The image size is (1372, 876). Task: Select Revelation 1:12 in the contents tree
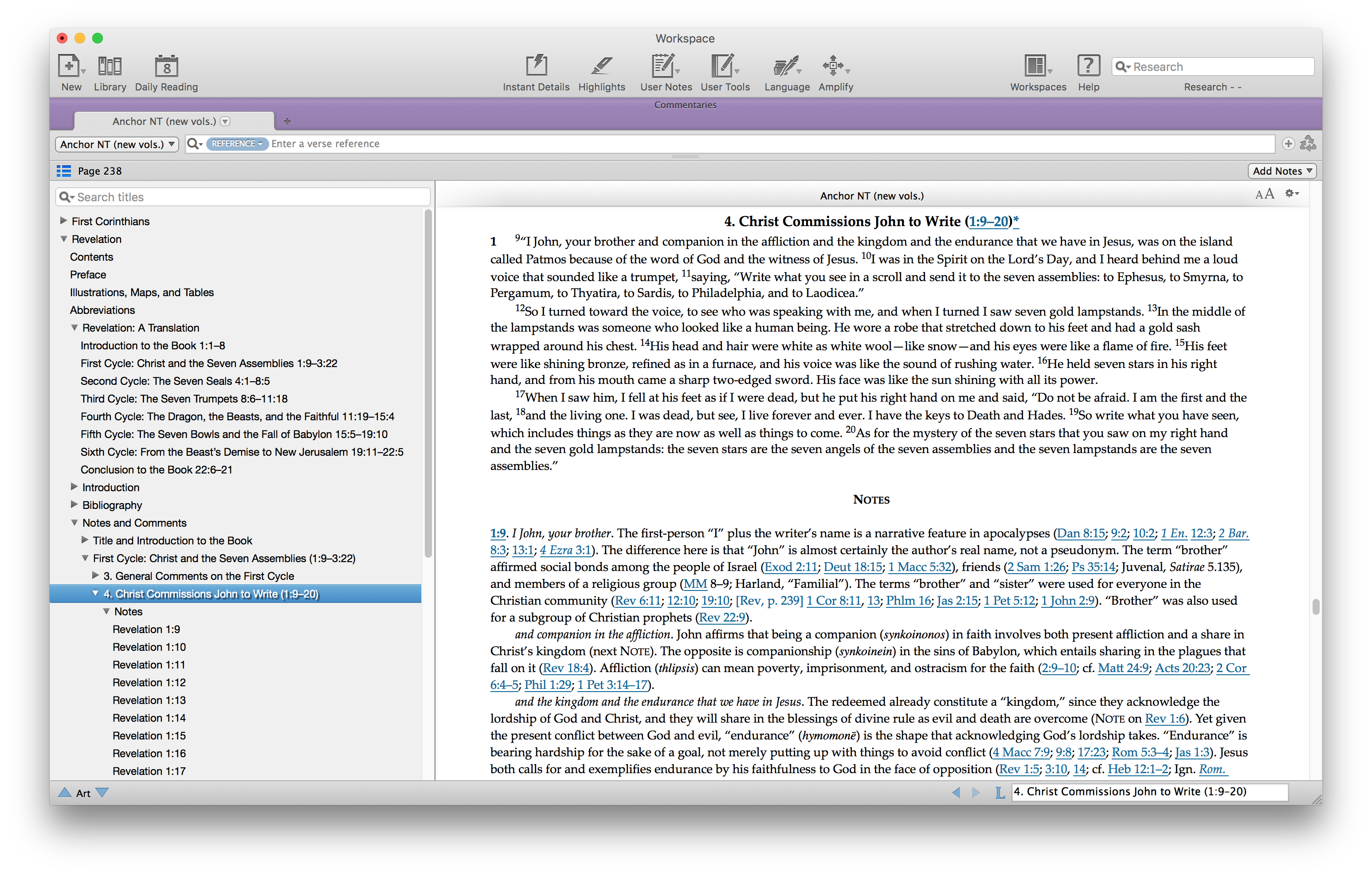click(x=149, y=682)
